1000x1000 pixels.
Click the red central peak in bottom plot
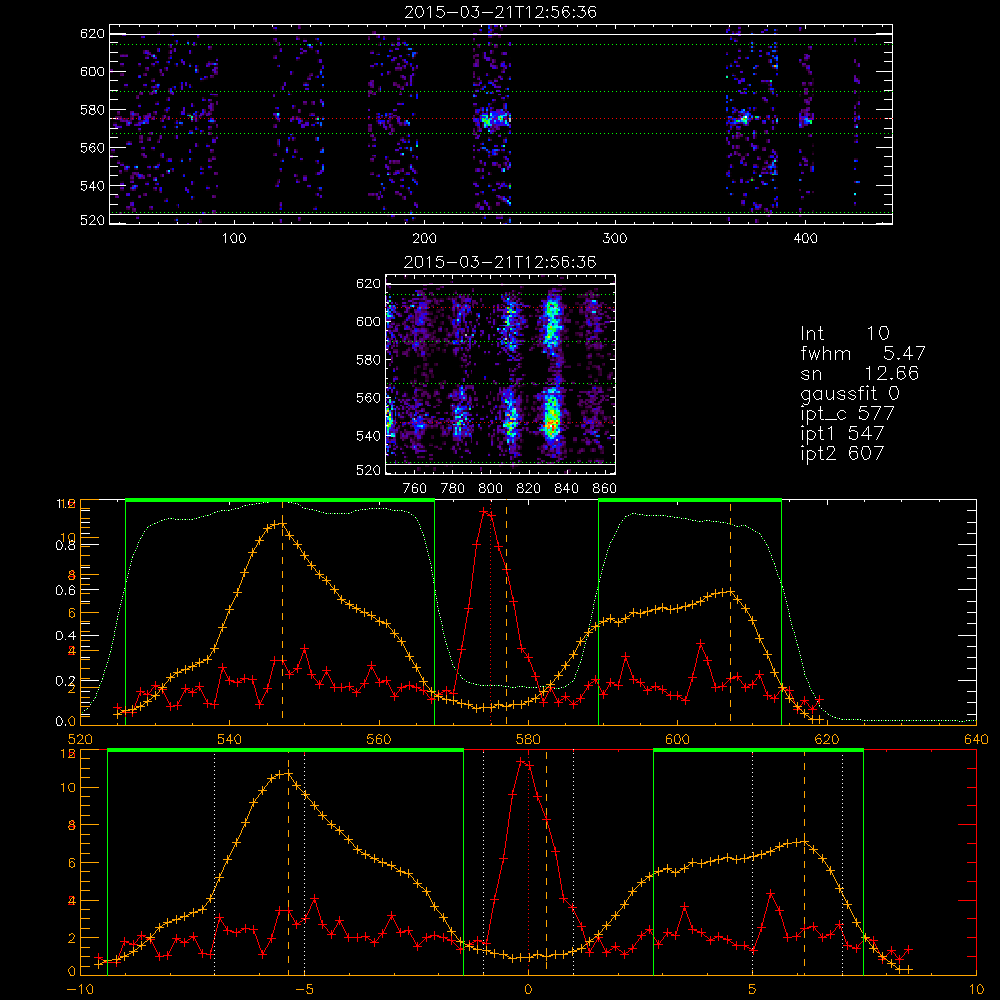point(522,761)
